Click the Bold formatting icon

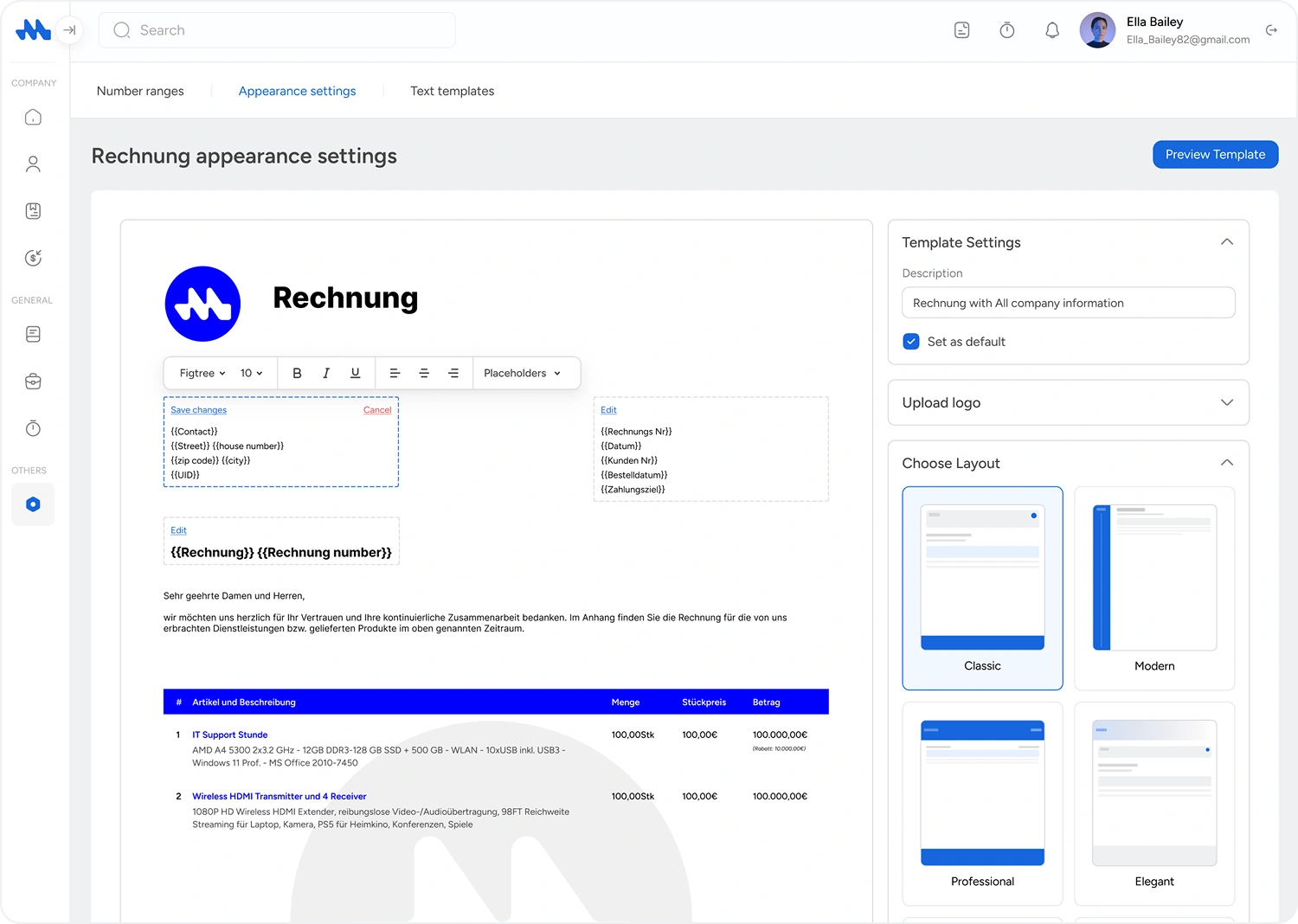297,373
